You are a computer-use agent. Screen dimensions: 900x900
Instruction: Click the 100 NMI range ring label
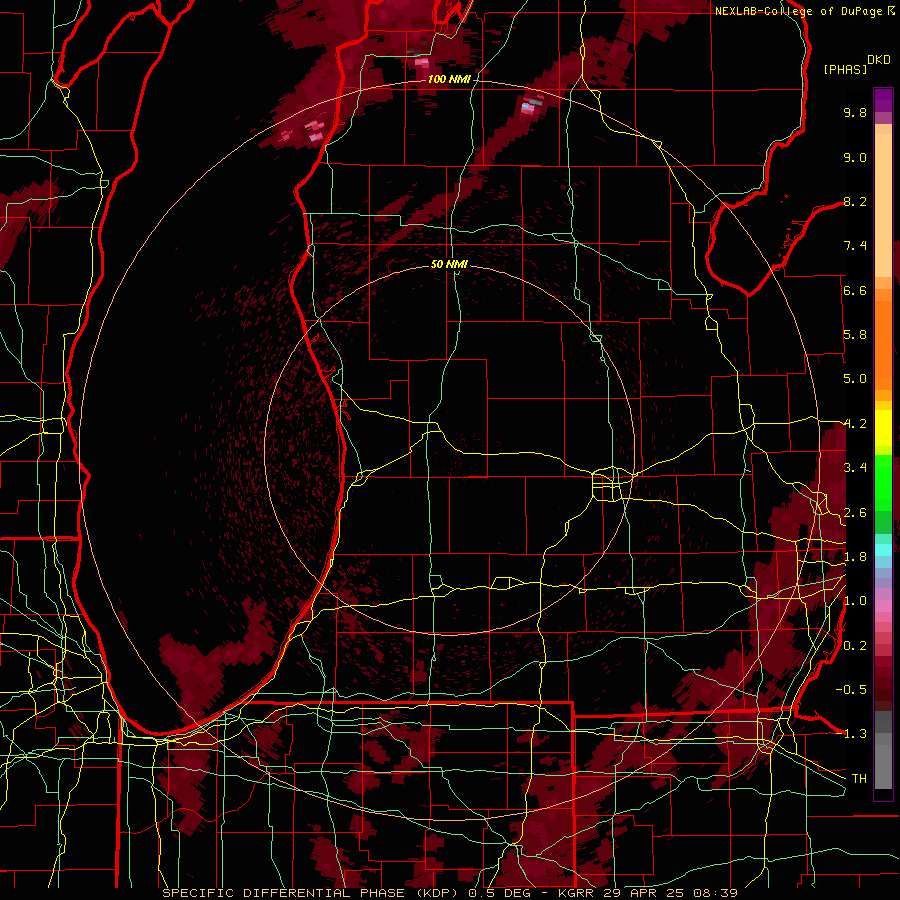(449, 79)
